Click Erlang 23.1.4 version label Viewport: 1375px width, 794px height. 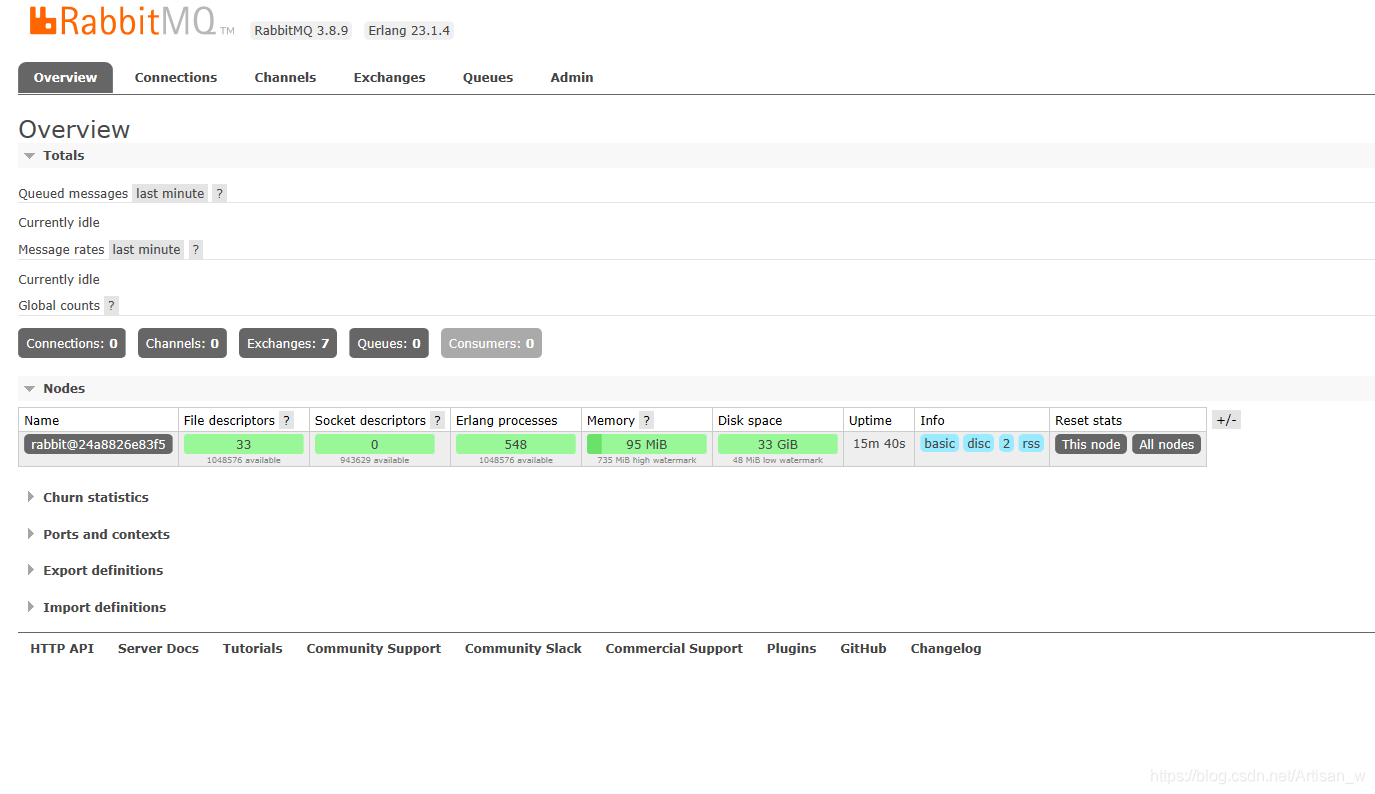[x=409, y=31]
